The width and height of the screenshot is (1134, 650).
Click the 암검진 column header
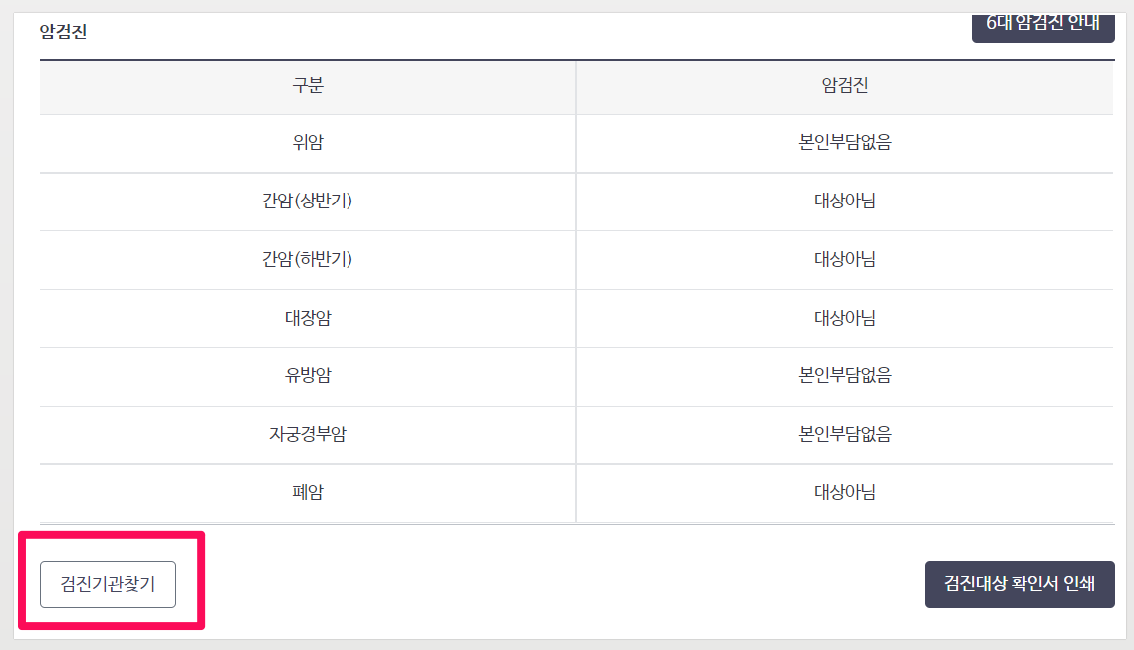[x=845, y=85]
